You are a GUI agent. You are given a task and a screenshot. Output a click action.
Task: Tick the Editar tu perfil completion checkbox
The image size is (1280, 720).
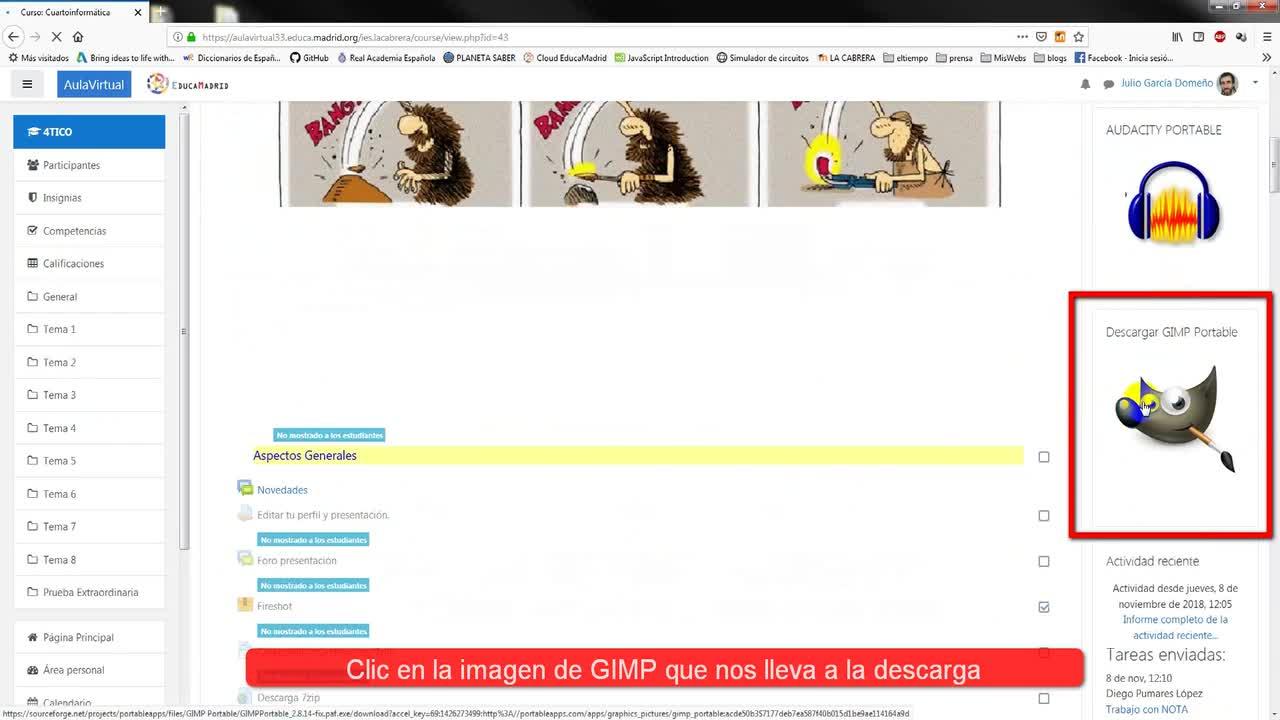1044,516
